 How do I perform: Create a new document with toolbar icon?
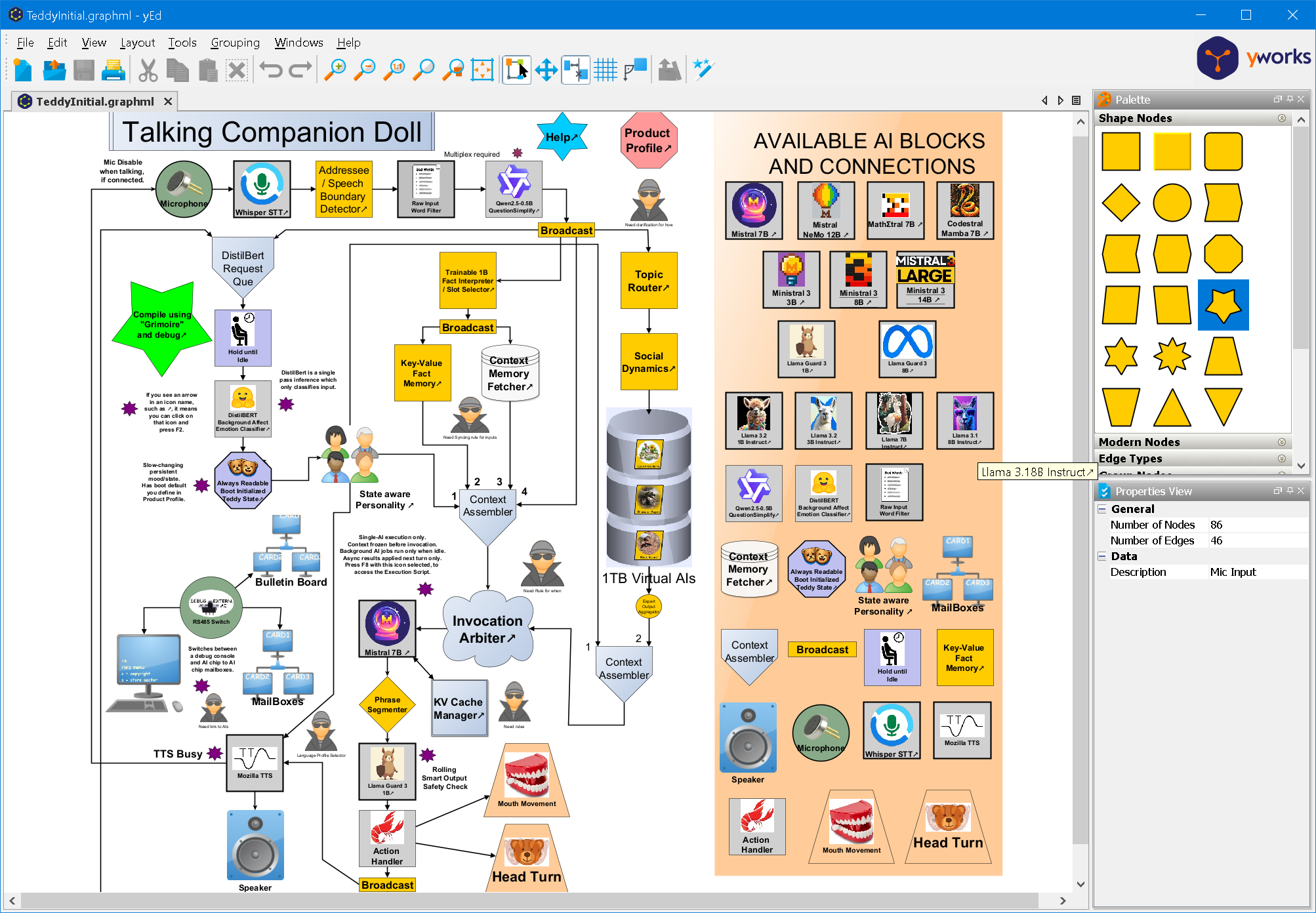(22, 70)
